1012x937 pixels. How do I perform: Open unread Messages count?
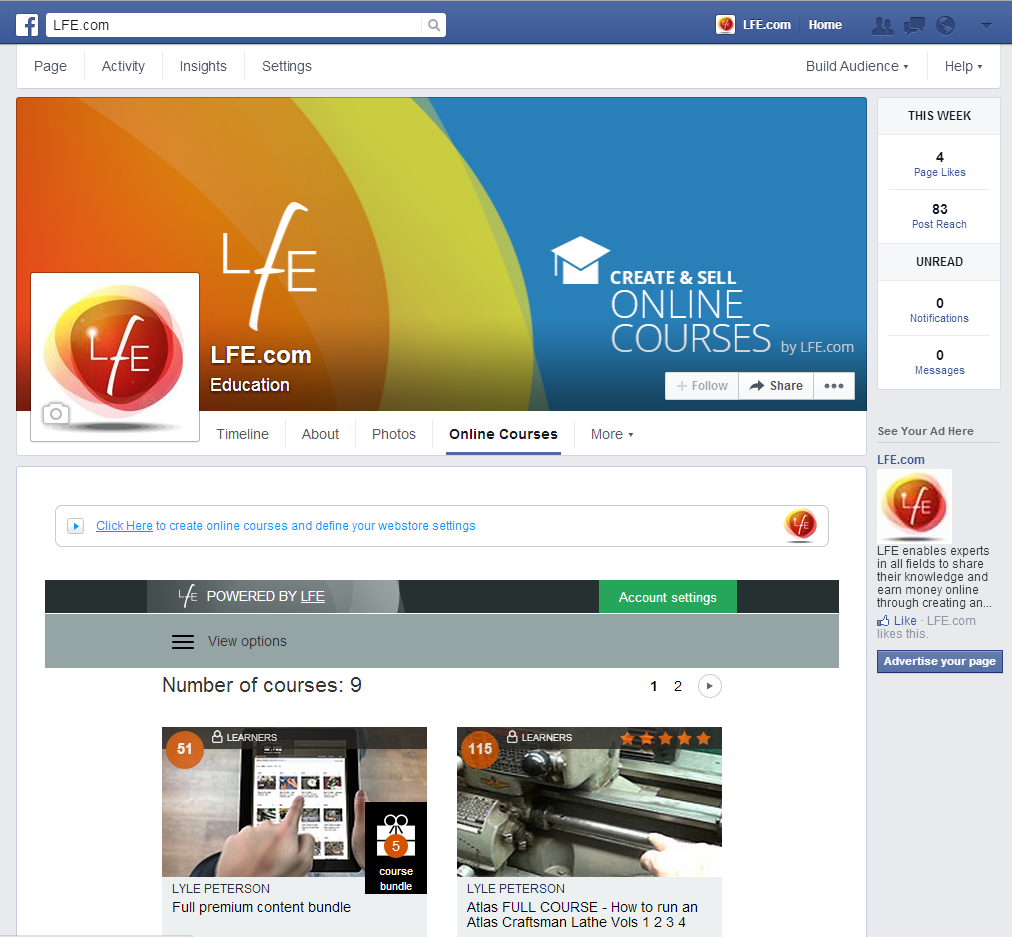pyautogui.click(x=939, y=363)
